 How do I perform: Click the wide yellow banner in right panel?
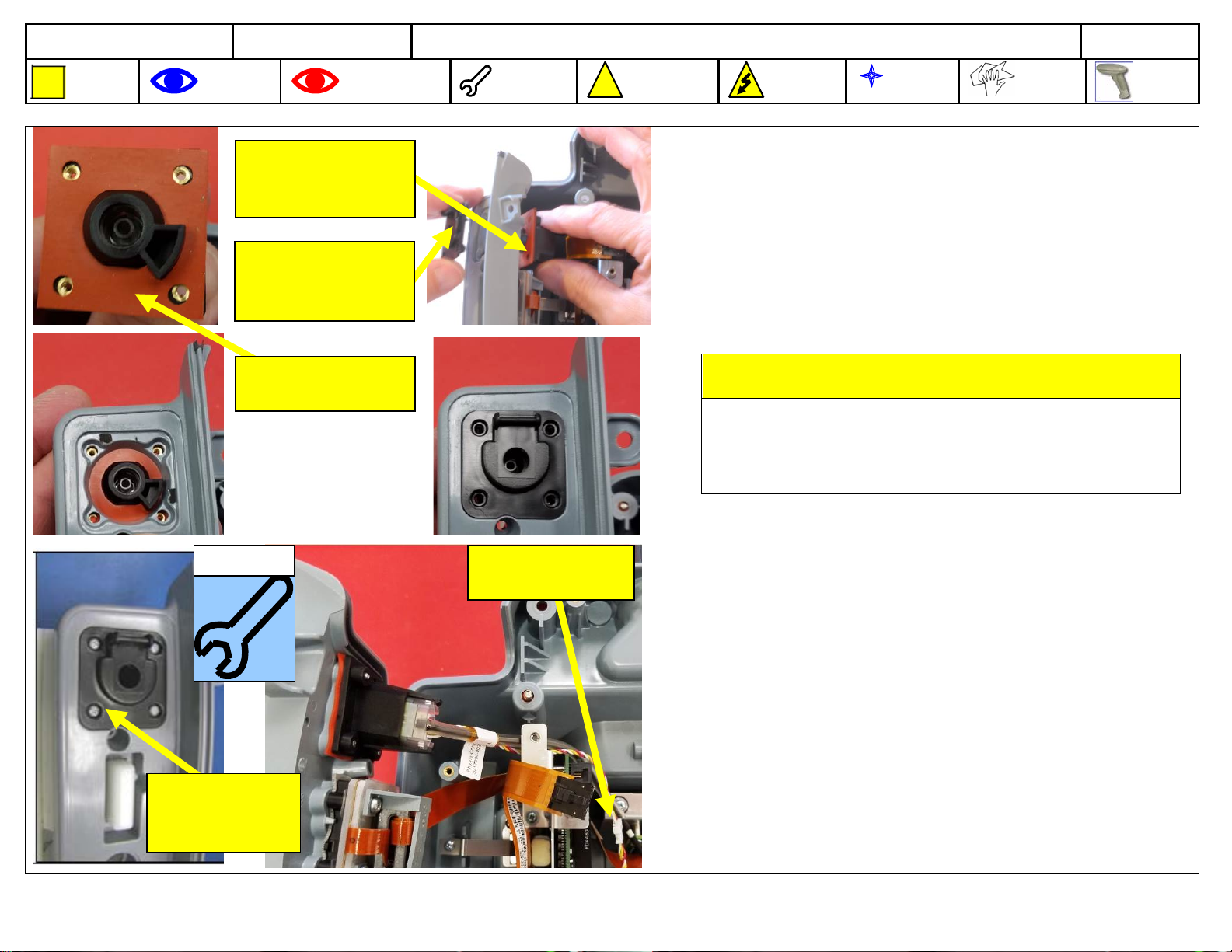(941, 376)
